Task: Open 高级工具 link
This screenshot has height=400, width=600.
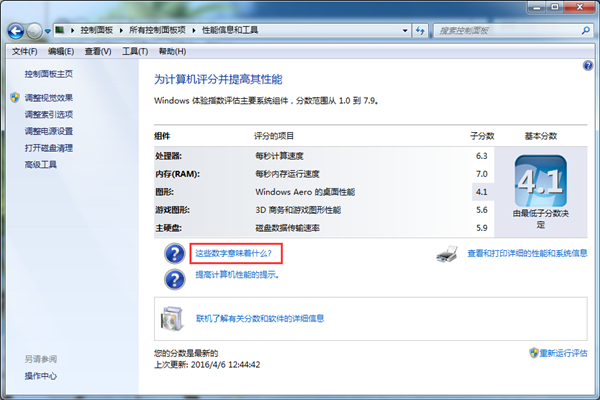Action: coord(41,165)
